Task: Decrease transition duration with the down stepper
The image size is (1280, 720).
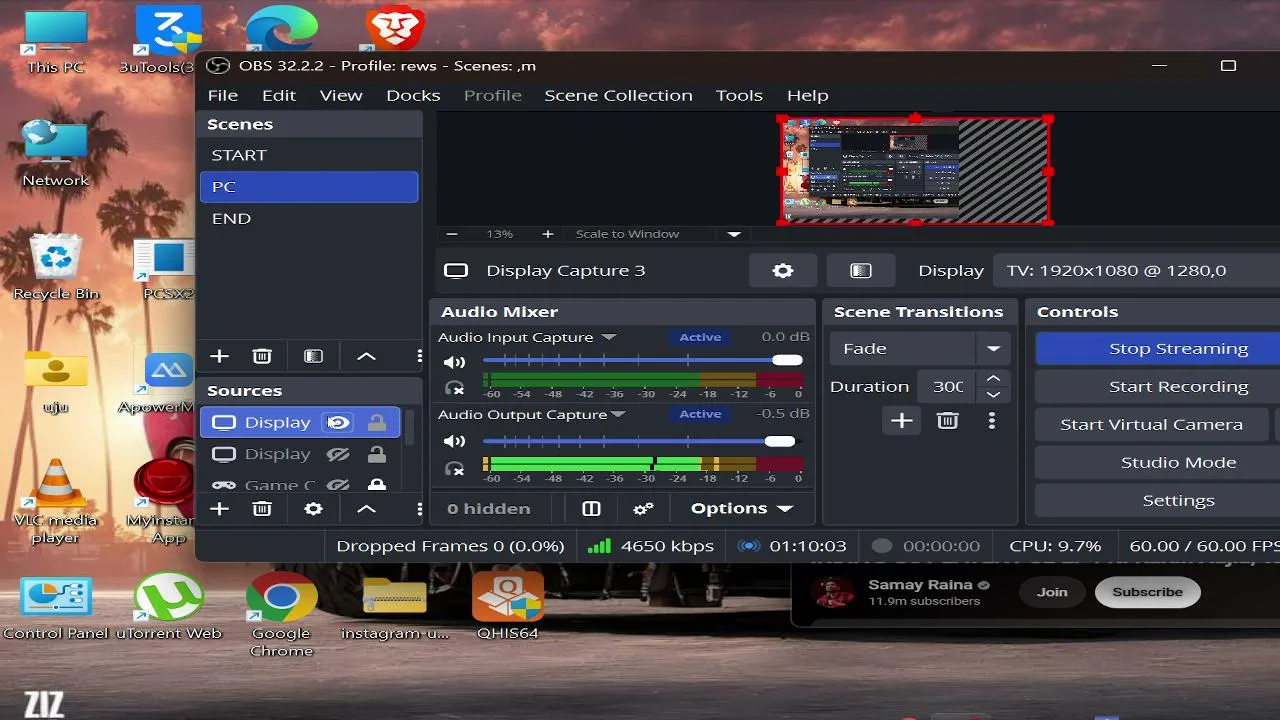Action: click(993, 394)
